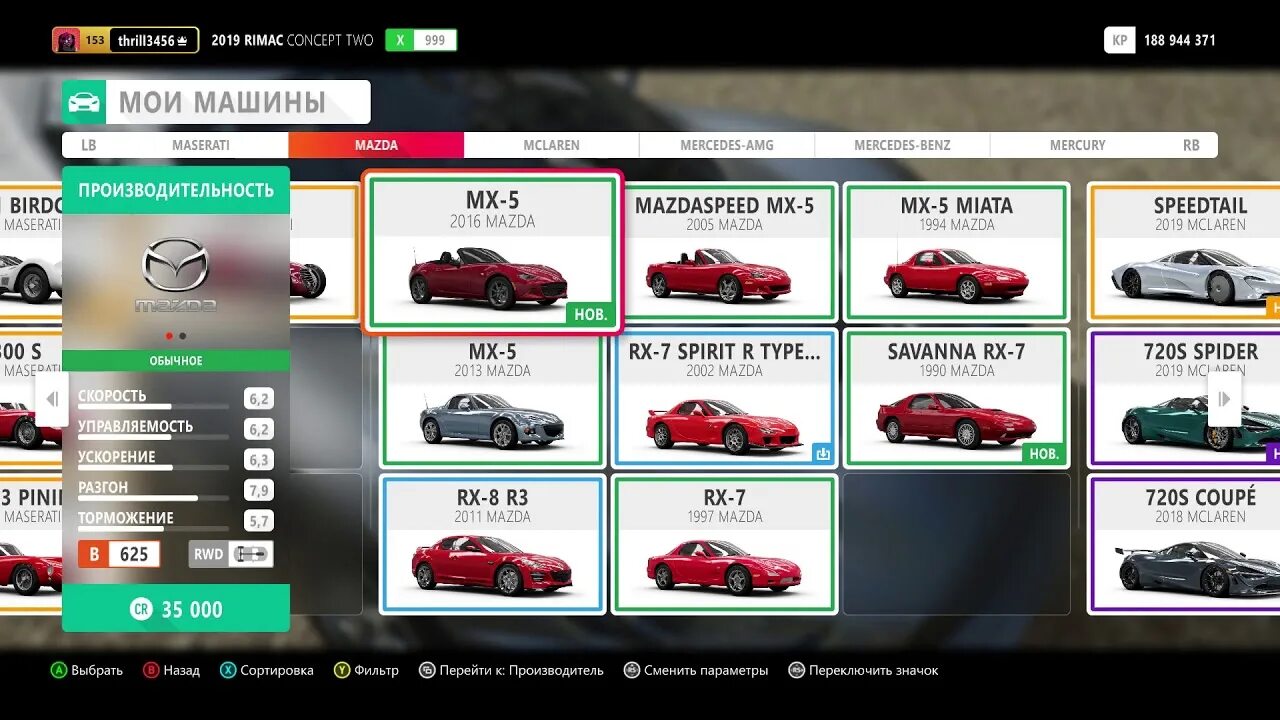This screenshot has height=720, width=1280.
Task: Click the 2019 RIMAC CONCEPT TWO label
Action: coord(292,40)
